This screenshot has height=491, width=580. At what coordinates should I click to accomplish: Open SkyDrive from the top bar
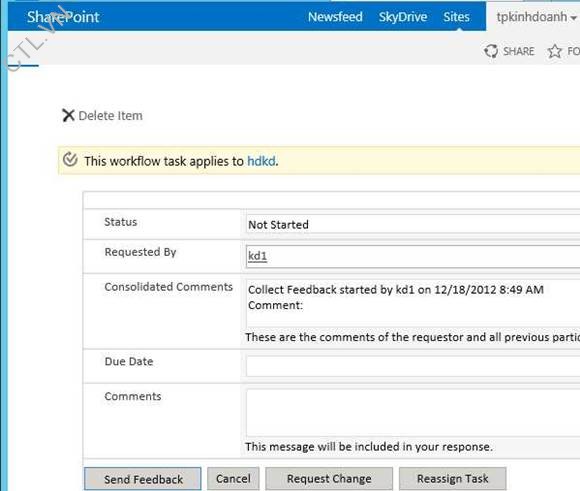tap(403, 17)
